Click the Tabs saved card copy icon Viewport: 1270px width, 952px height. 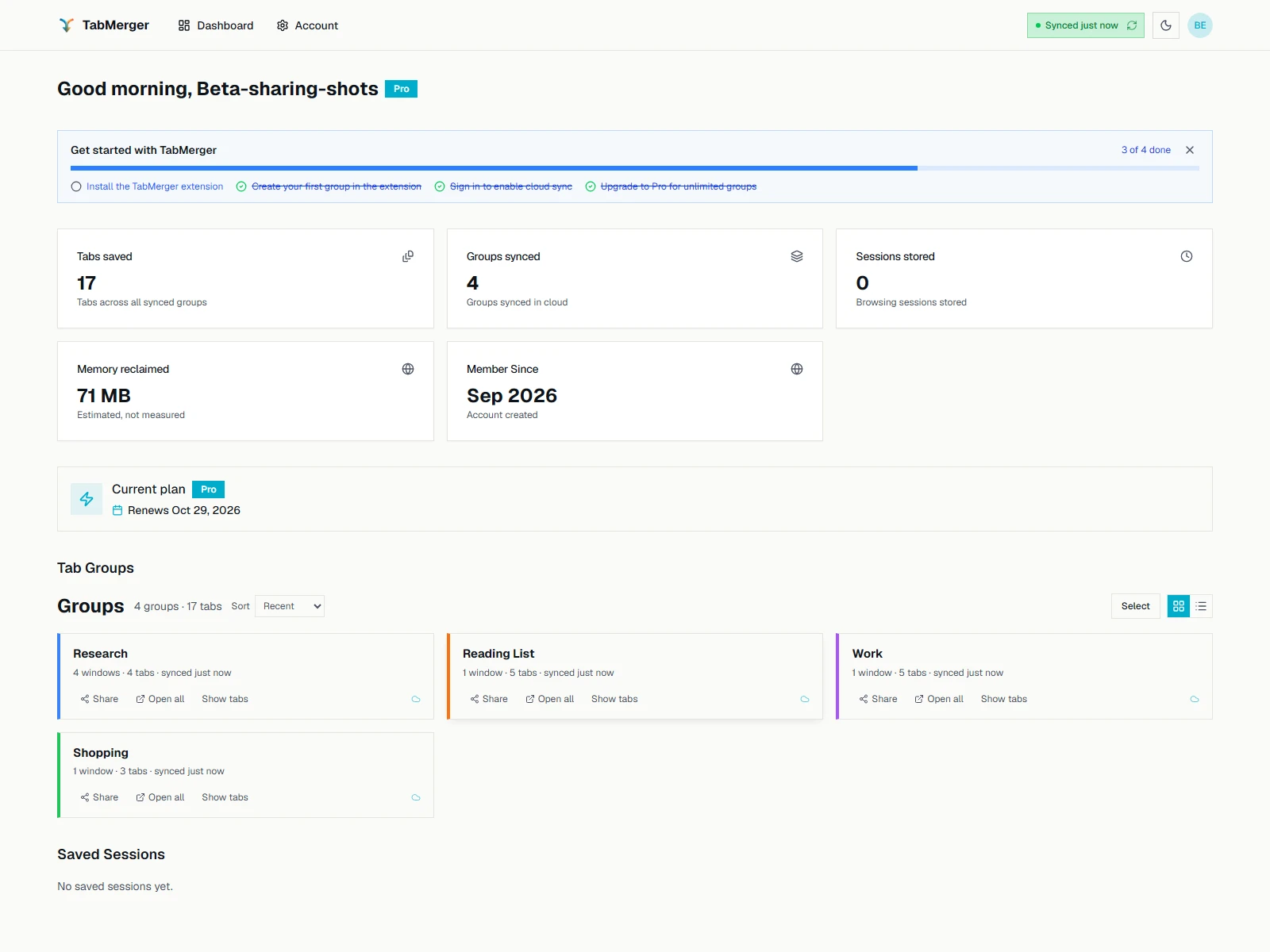tap(408, 256)
